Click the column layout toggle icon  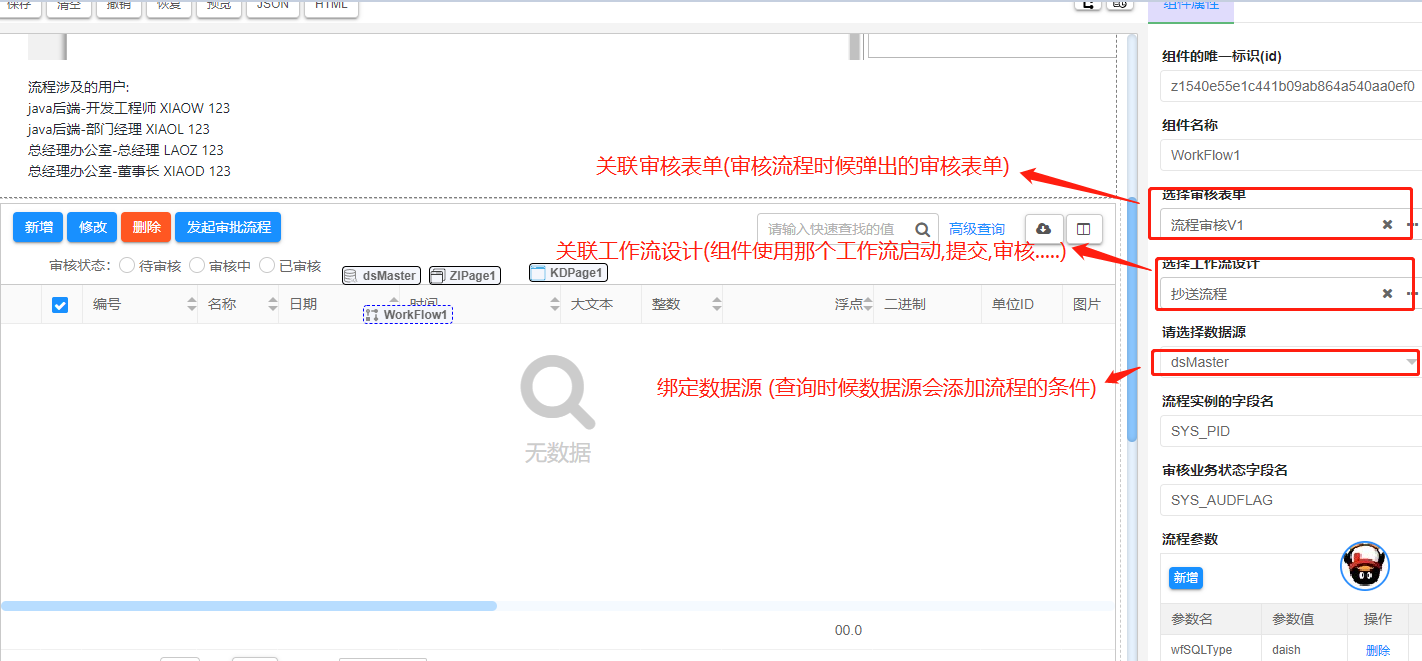pyautogui.click(x=1083, y=229)
